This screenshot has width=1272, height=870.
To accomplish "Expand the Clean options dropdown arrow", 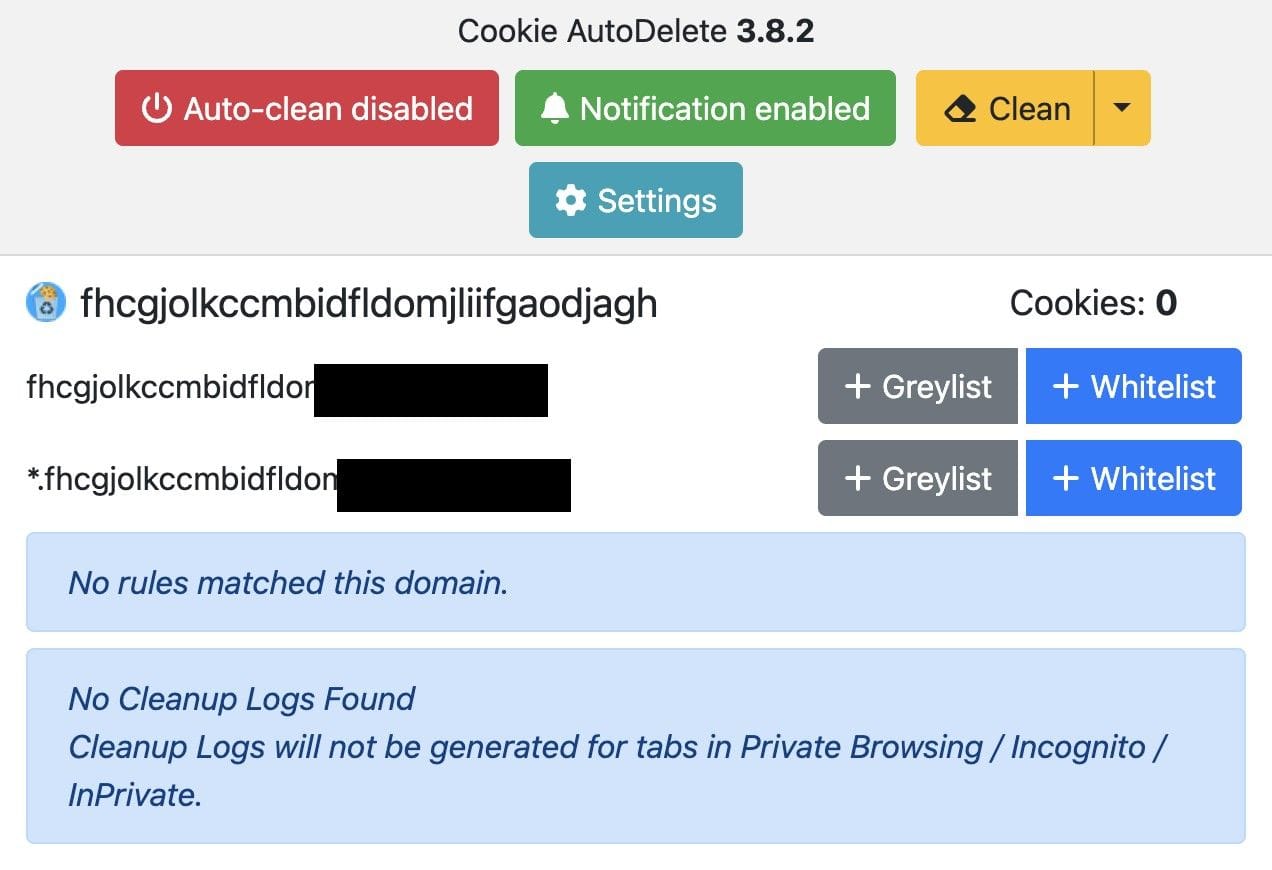I will pyautogui.click(x=1122, y=108).
